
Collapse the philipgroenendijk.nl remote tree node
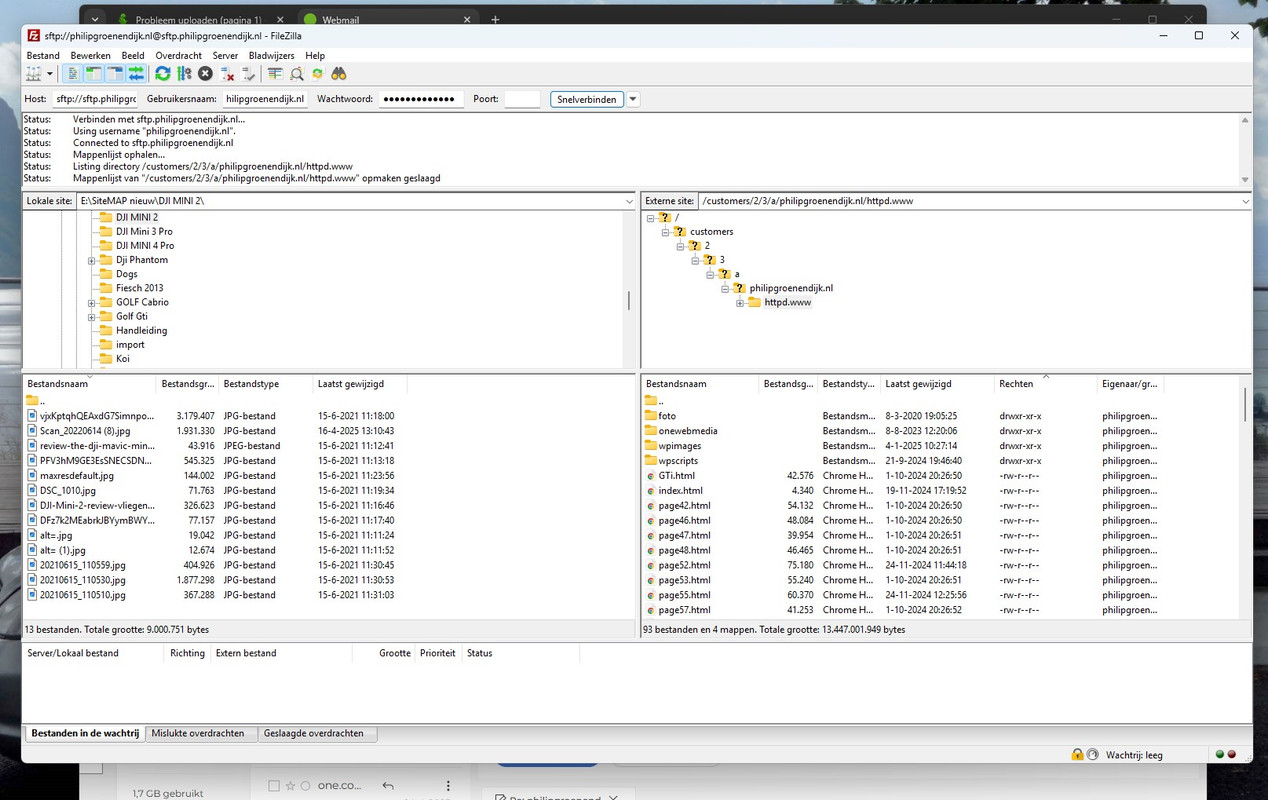coord(725,288)
